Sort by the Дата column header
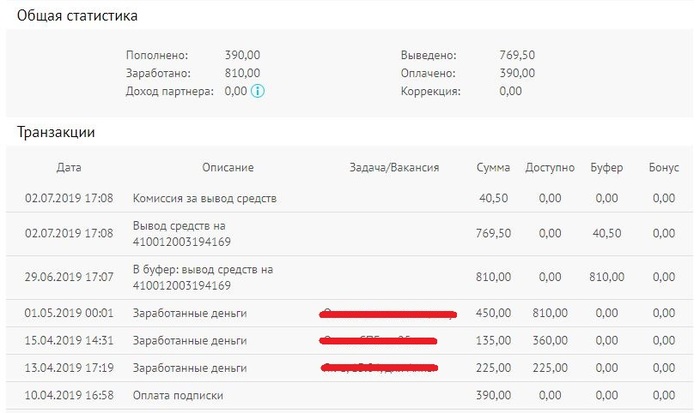This screenshot has height=413, width=700. pyautogui.click(x=69, y=168)
